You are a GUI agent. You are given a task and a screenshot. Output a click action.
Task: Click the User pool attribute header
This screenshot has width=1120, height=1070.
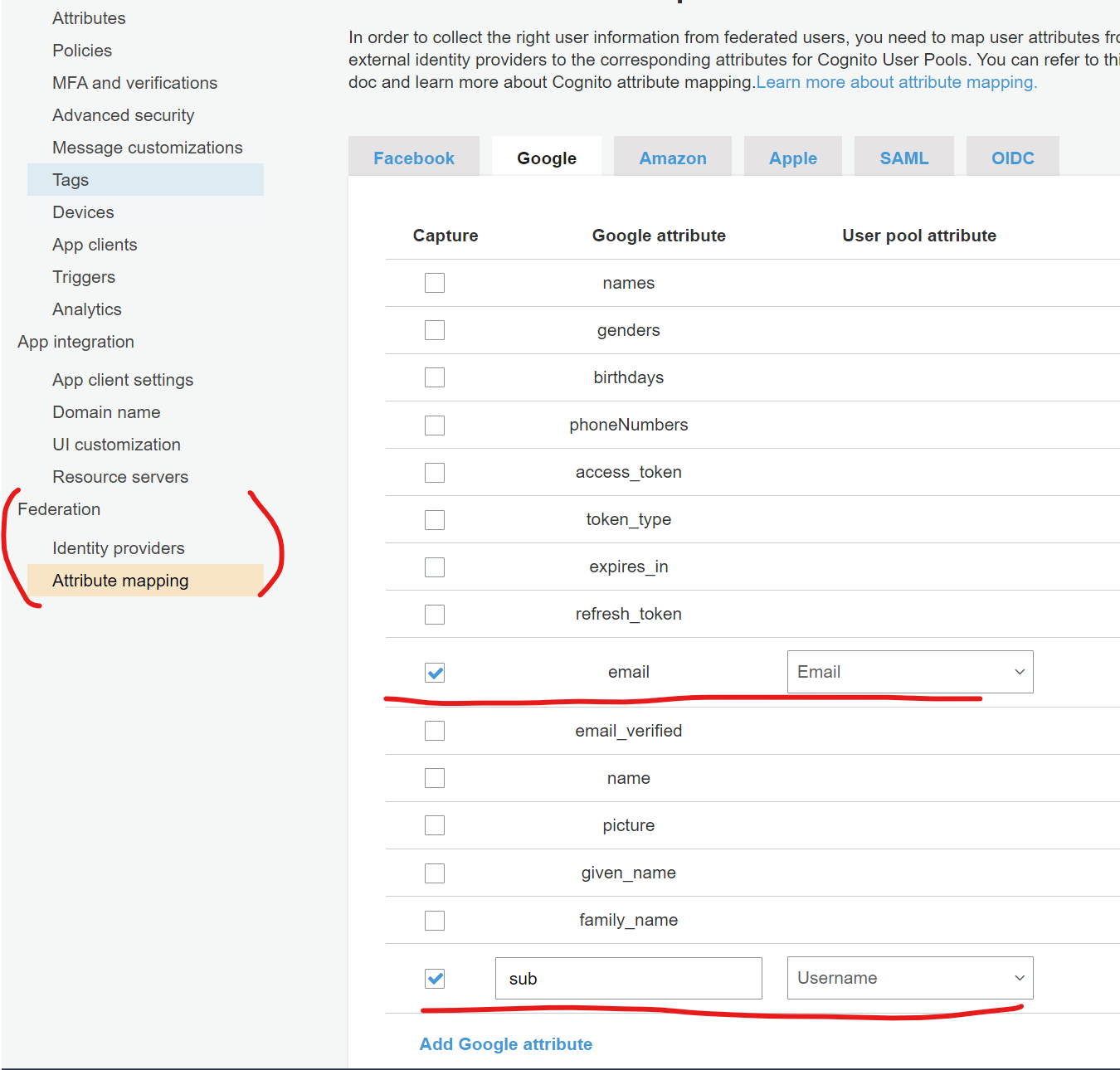919,236
